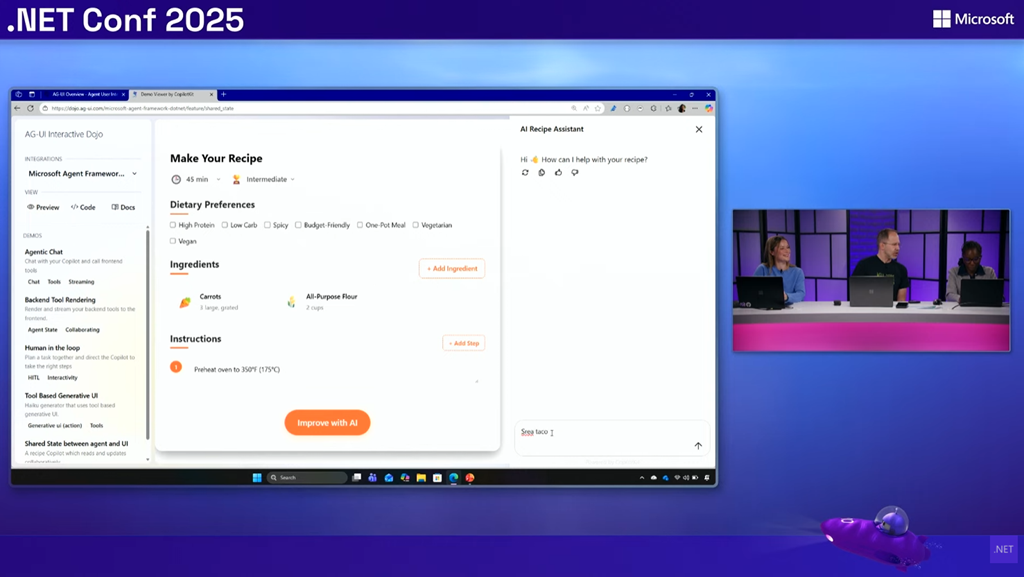Click the All-Purpose Flour ingredient icon
The image size is (1024, 577).
[291, 302]
